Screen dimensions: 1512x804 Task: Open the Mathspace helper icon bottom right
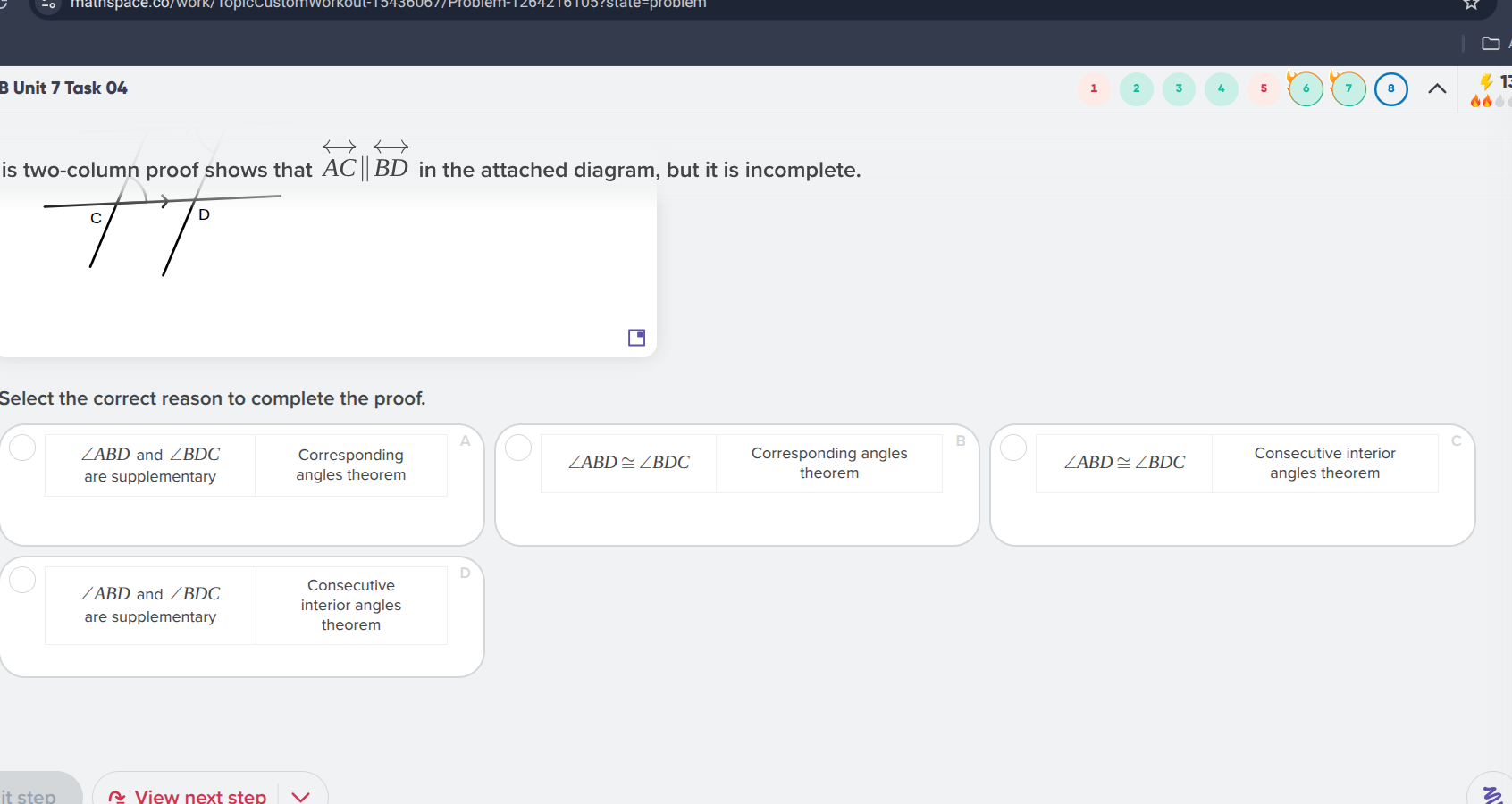point(1491,793)
